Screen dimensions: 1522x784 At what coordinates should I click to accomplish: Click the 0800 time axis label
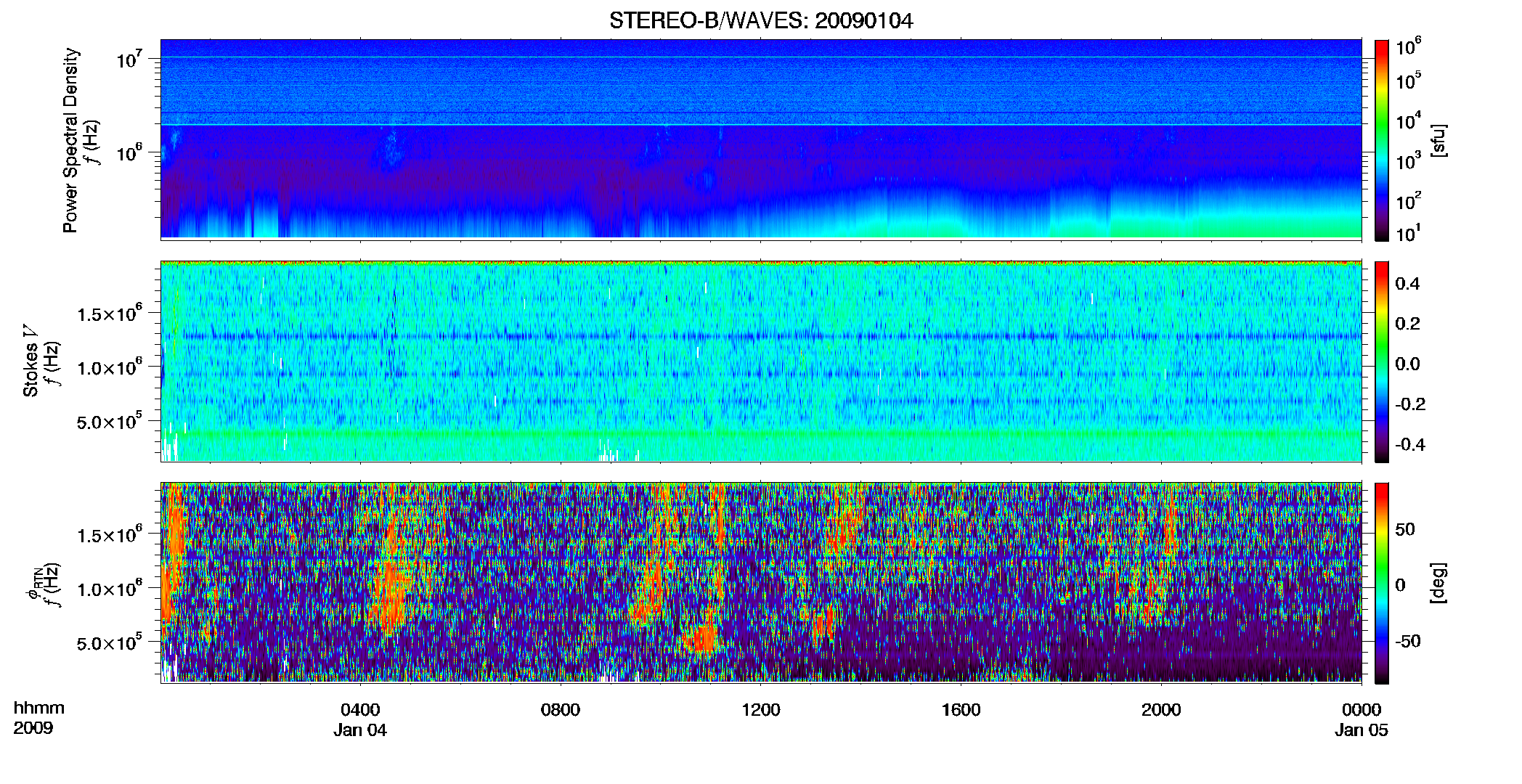[561, 710]
